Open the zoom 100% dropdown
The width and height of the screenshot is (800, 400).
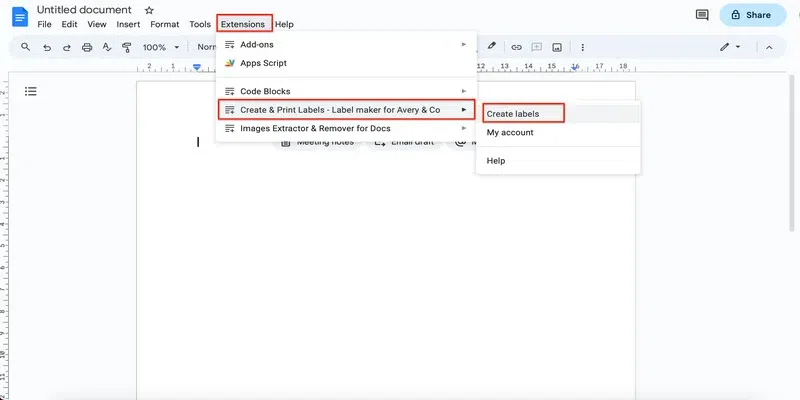coord(161,47)
